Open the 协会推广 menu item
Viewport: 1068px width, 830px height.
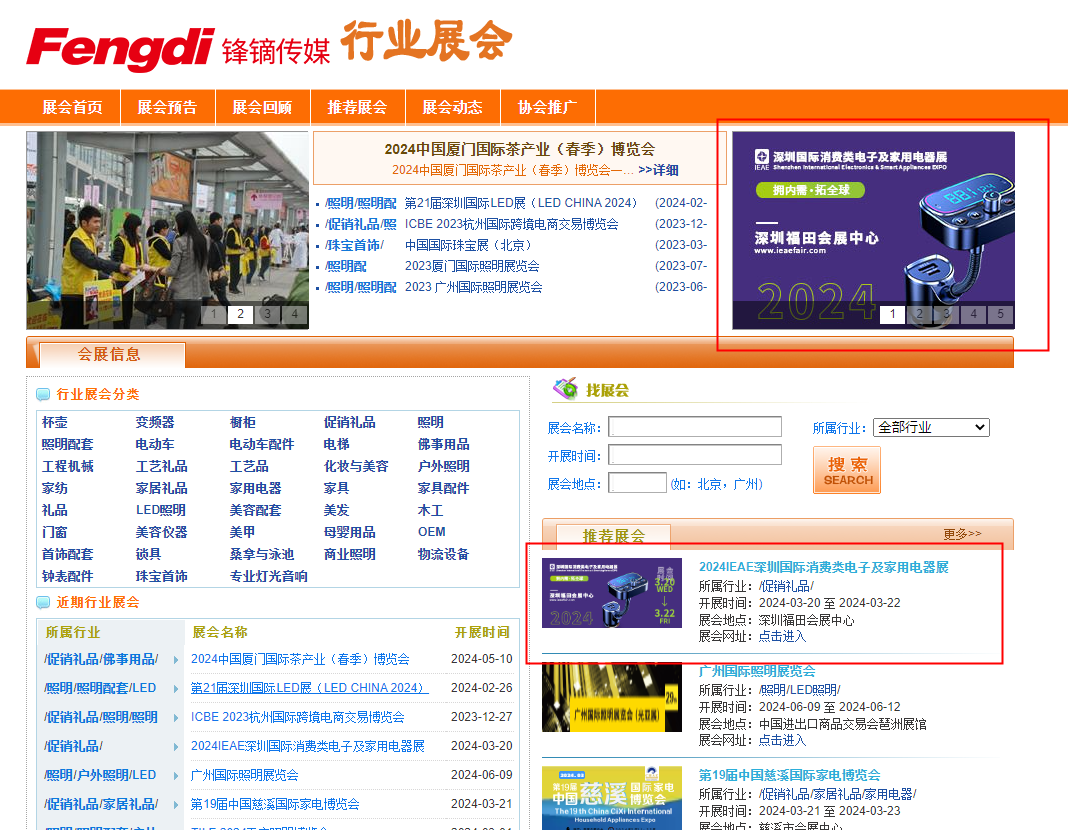(x=548, y=107)
